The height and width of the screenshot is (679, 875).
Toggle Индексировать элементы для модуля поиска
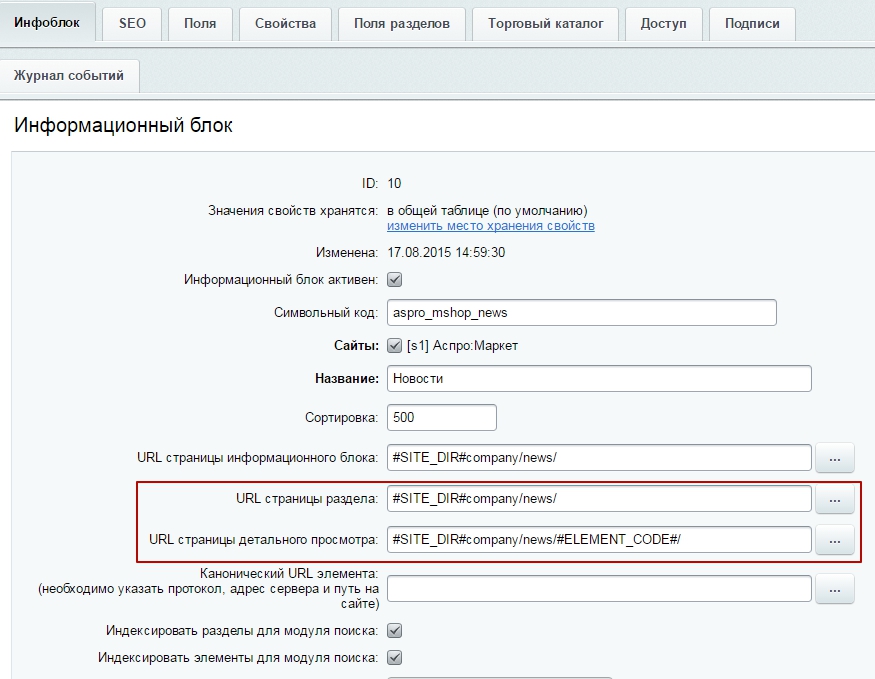[x=395, y=658]
